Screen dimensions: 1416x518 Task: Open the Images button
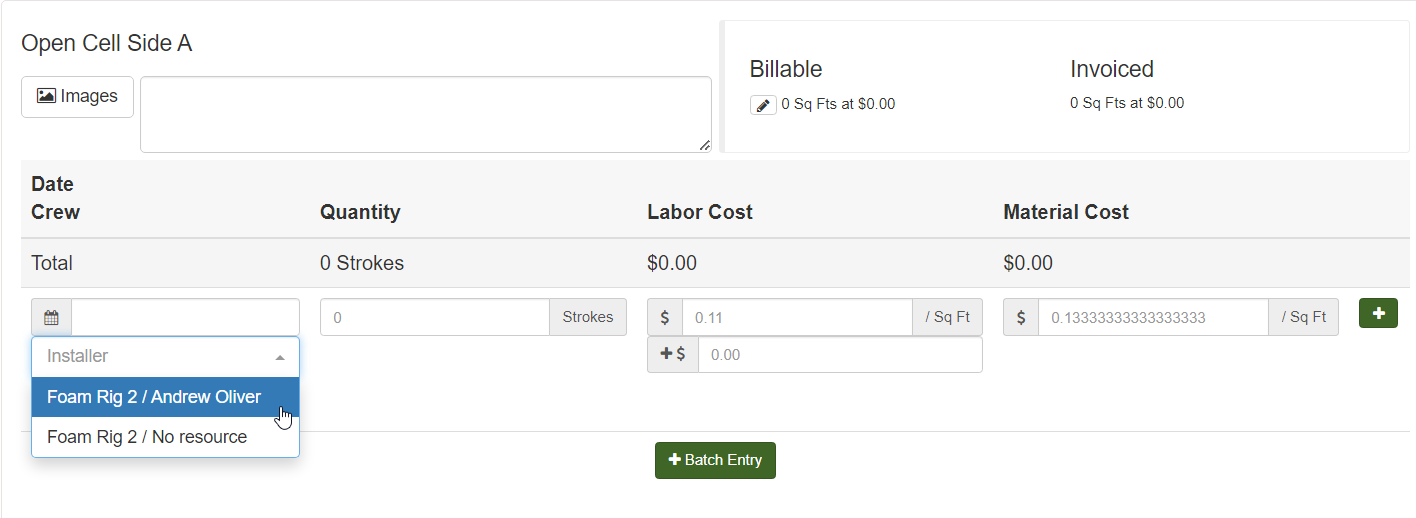pos(77,96)
